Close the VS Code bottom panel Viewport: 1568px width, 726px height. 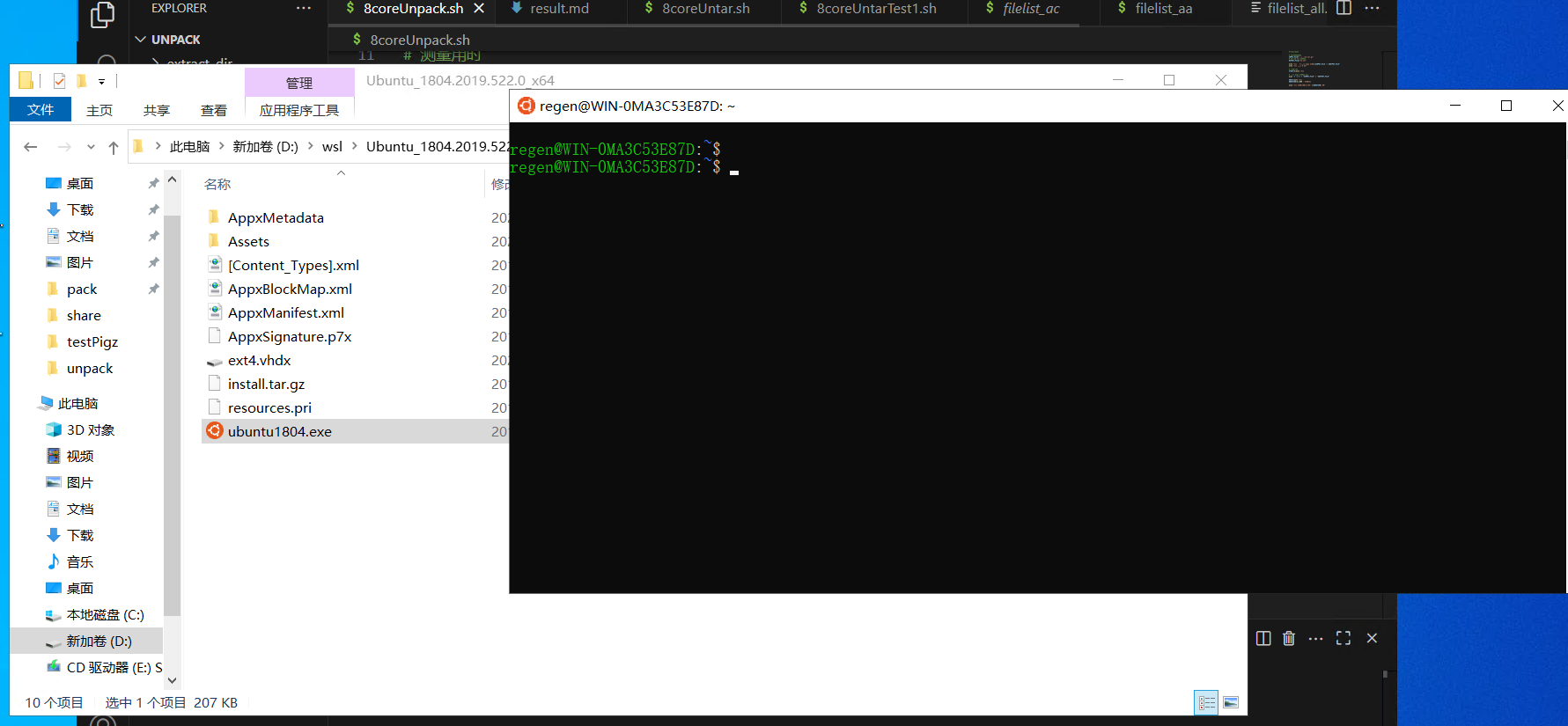(1372, 638)
